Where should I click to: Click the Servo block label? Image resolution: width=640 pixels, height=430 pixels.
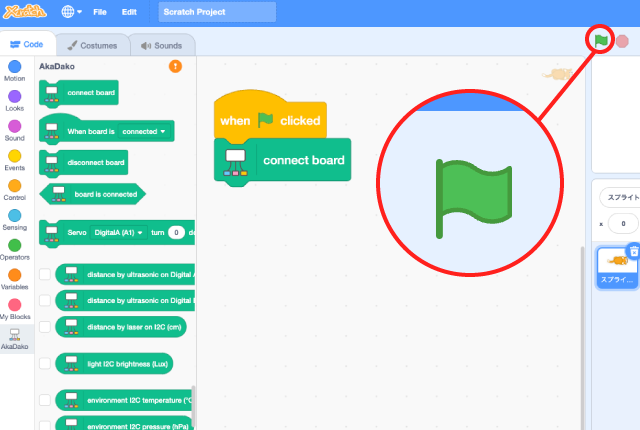point(77,233)
